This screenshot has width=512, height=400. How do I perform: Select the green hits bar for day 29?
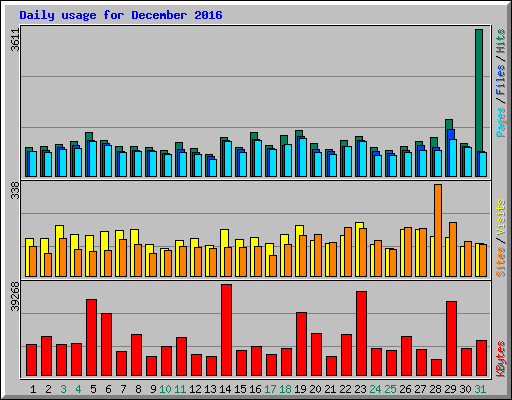(449, 124)
